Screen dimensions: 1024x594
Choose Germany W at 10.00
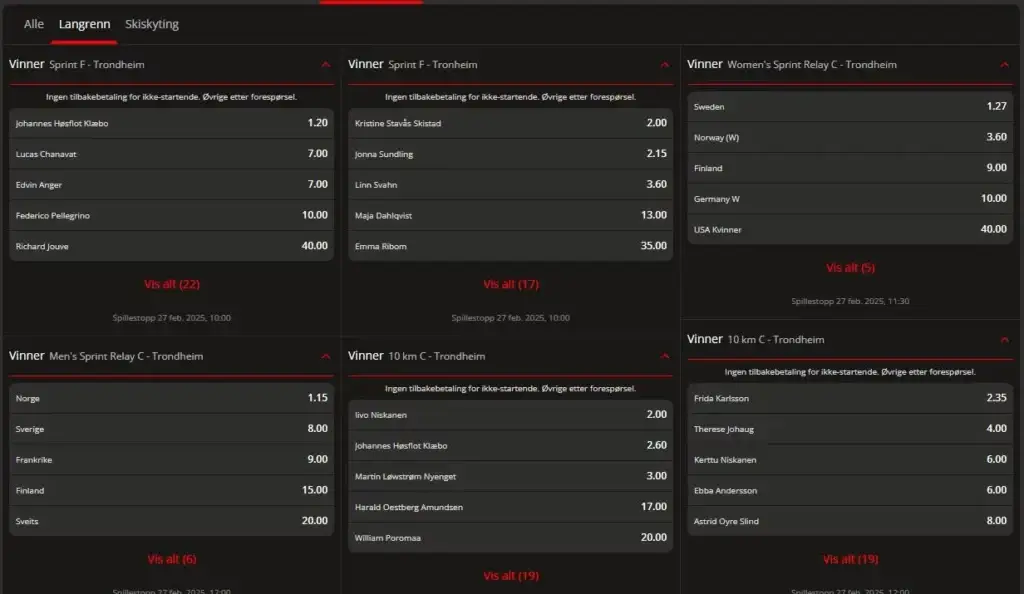[850, 198]
